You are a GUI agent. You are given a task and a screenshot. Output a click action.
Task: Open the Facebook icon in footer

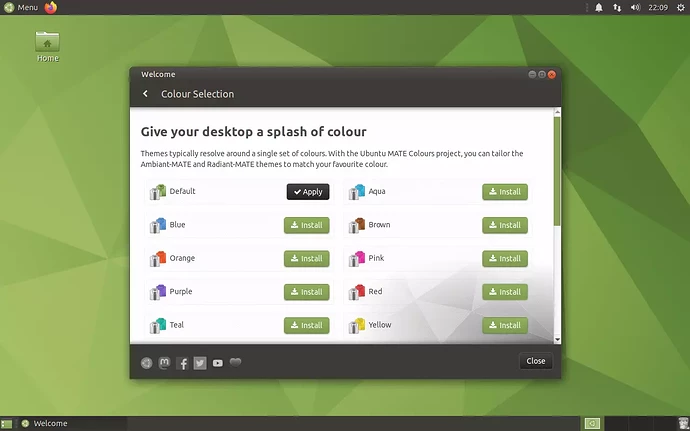pyautogui.click(x=182, y=363)
